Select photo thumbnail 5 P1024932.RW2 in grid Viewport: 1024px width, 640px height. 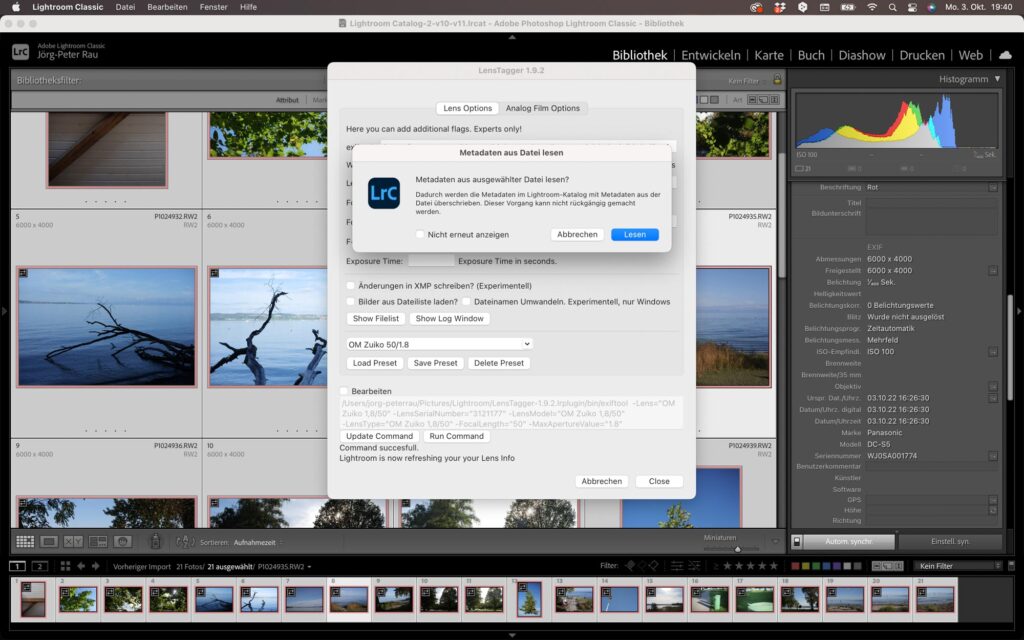click(x=106, y=327)
